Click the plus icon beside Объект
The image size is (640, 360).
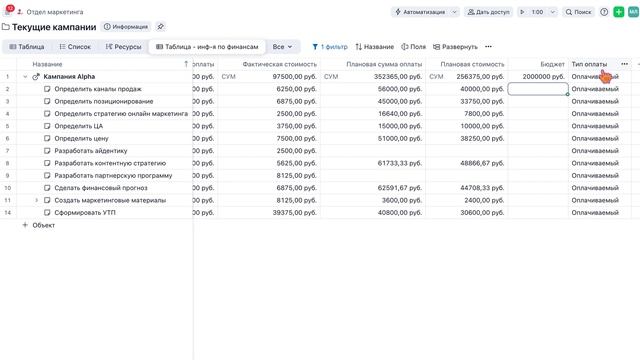coord(25,225)
